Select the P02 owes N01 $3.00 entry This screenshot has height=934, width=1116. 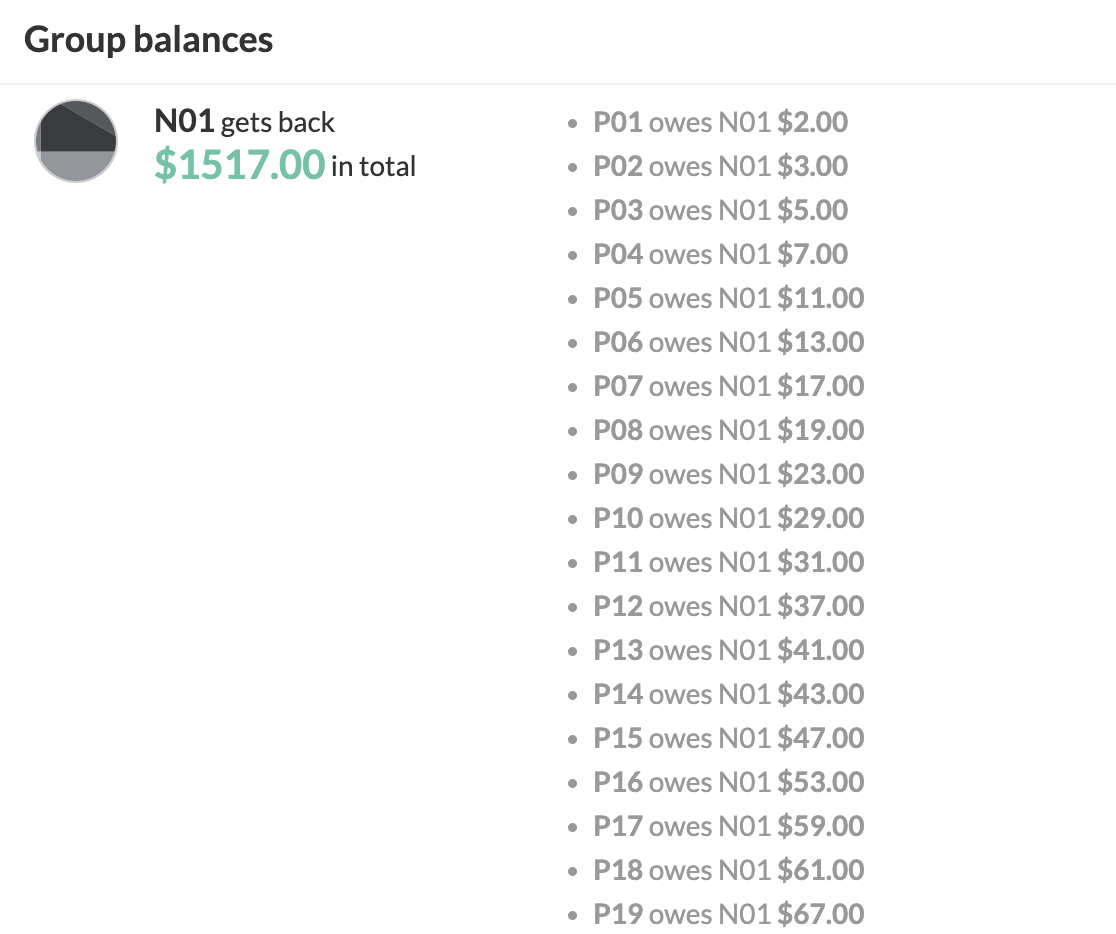(x=720, y=167)
